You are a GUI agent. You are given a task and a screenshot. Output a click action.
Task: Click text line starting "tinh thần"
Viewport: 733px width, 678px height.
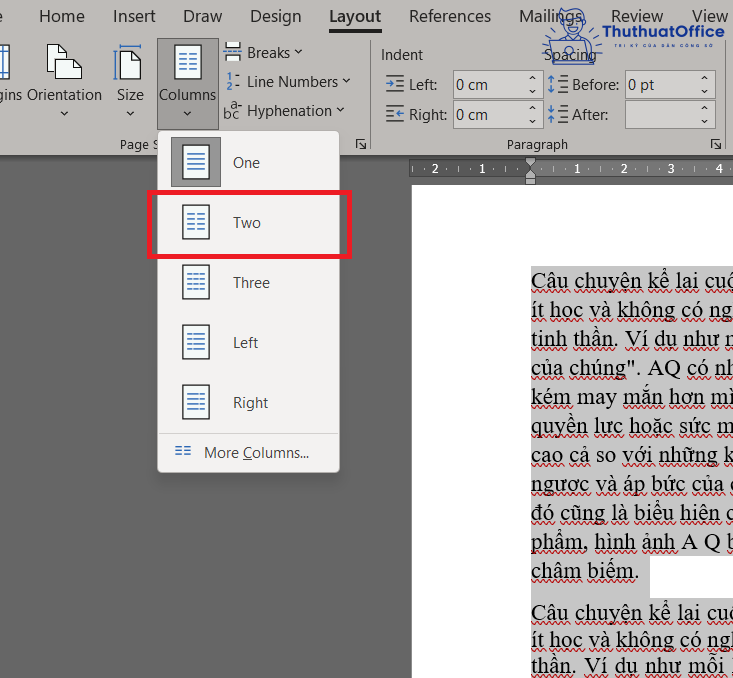click(632, 339)
